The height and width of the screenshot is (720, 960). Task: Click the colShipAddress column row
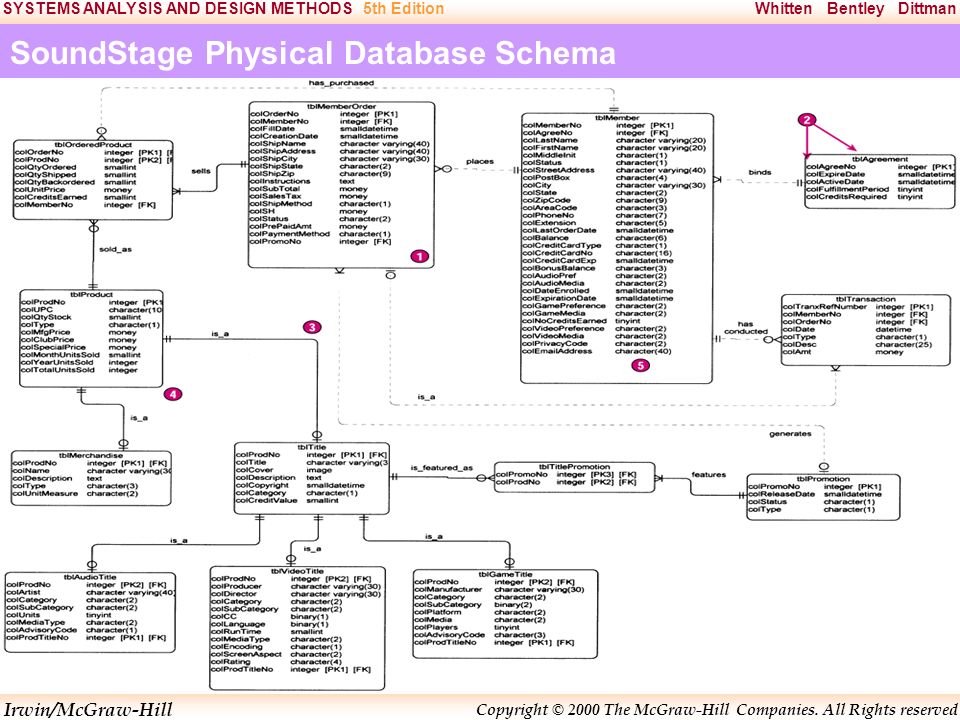click(340, 151)
